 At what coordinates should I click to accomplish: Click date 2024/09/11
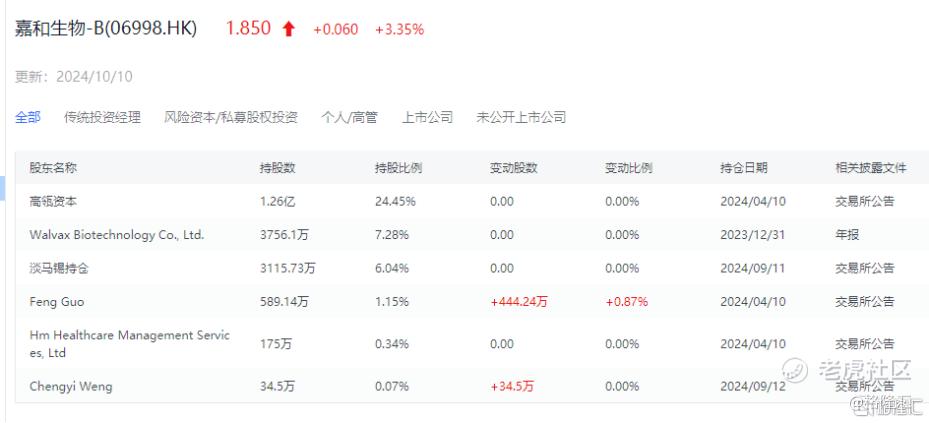[x=753, y=268]
